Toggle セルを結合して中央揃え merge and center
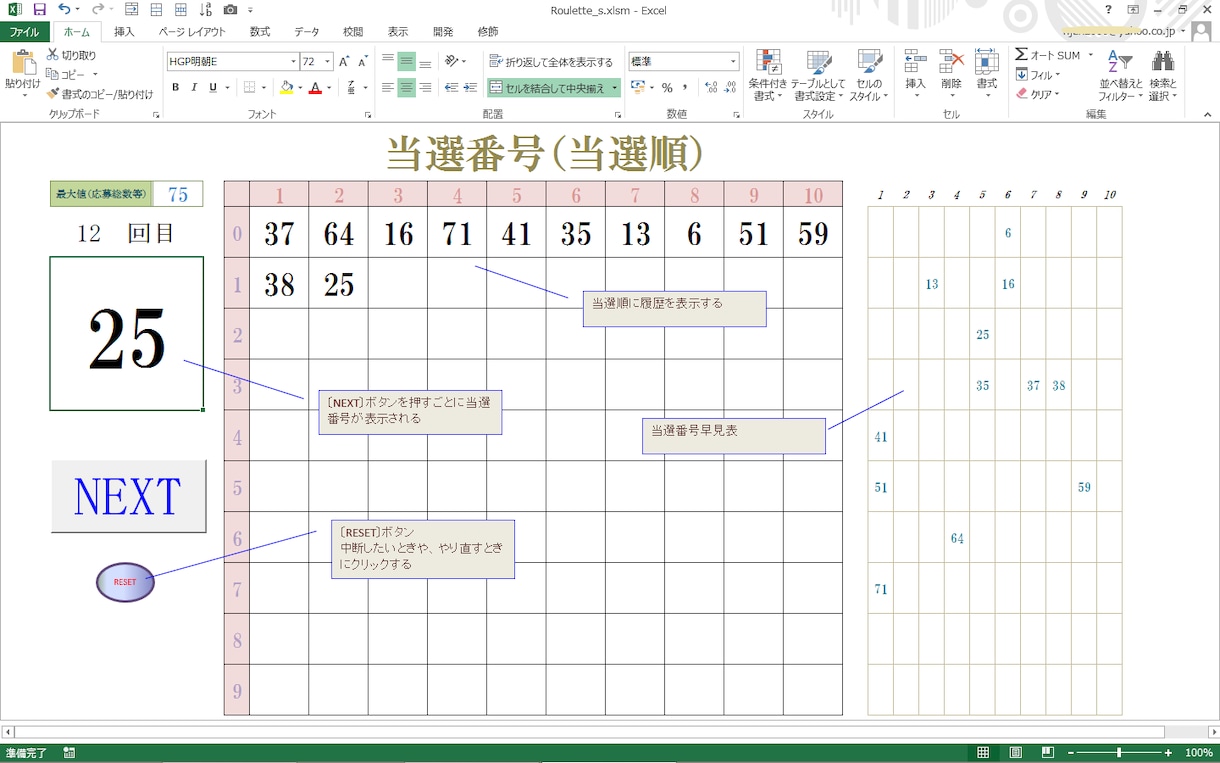 coord(553,88)
